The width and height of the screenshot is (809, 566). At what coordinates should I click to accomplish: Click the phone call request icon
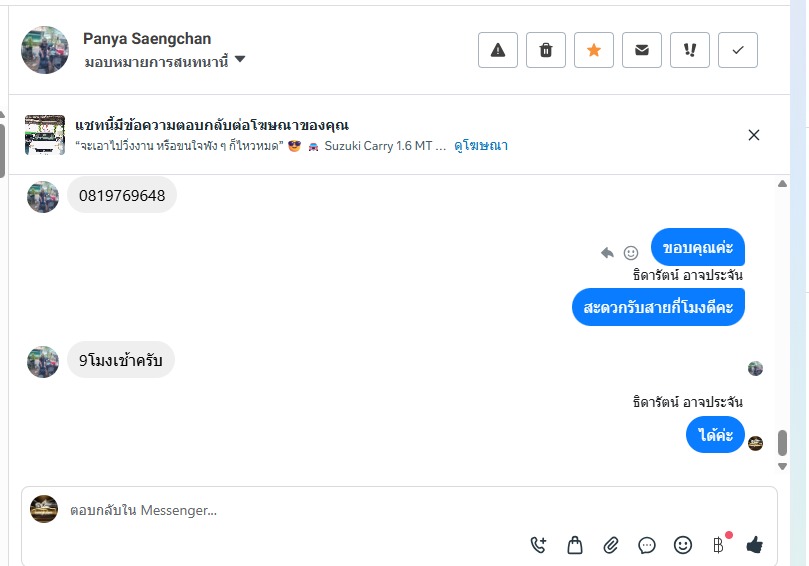point(539,545)
